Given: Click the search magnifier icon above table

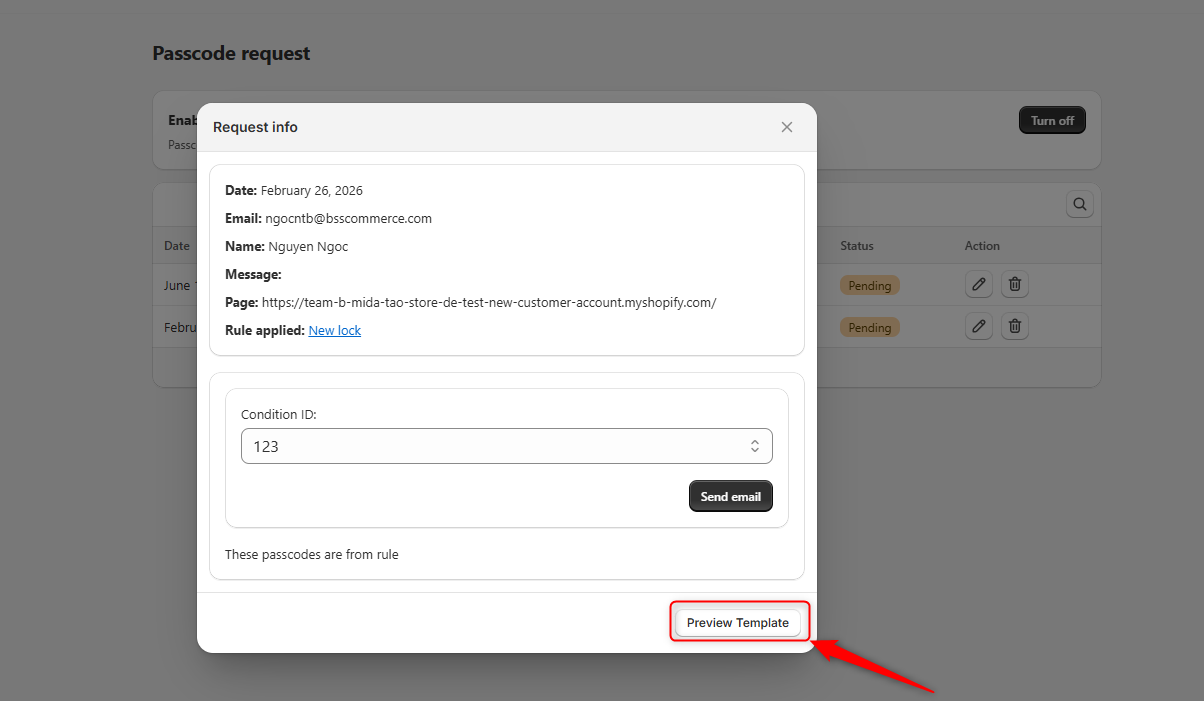Looking at the screenshot, I should point(1079,204).
